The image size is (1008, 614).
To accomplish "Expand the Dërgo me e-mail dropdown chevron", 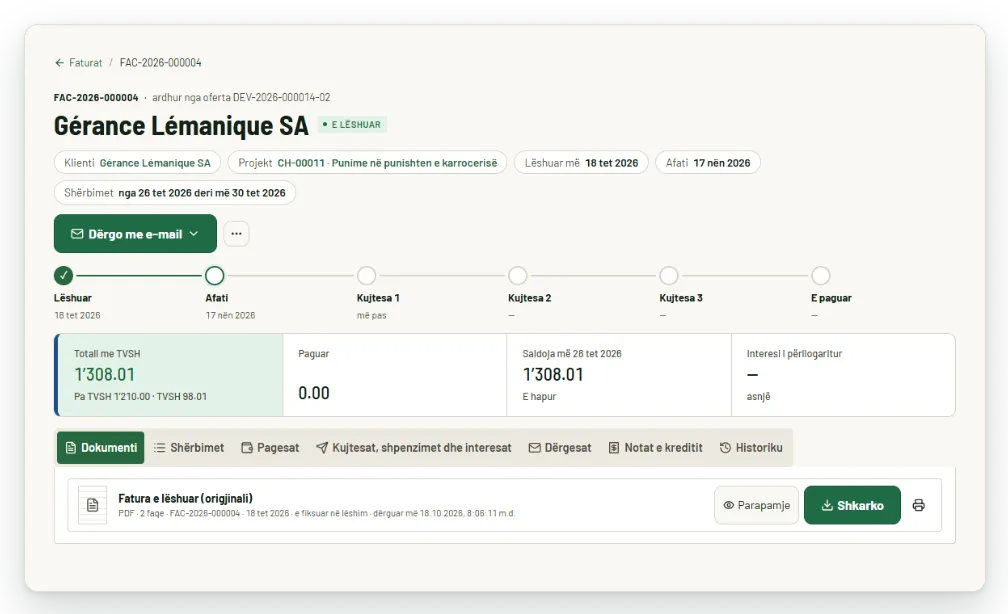I will (194, 234).
